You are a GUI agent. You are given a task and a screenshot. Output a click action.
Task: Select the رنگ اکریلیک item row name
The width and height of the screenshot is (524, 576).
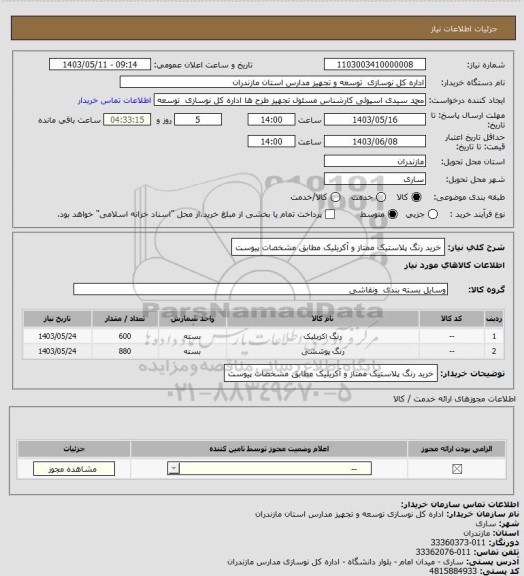pyautogui.click(x=322, y=336)
